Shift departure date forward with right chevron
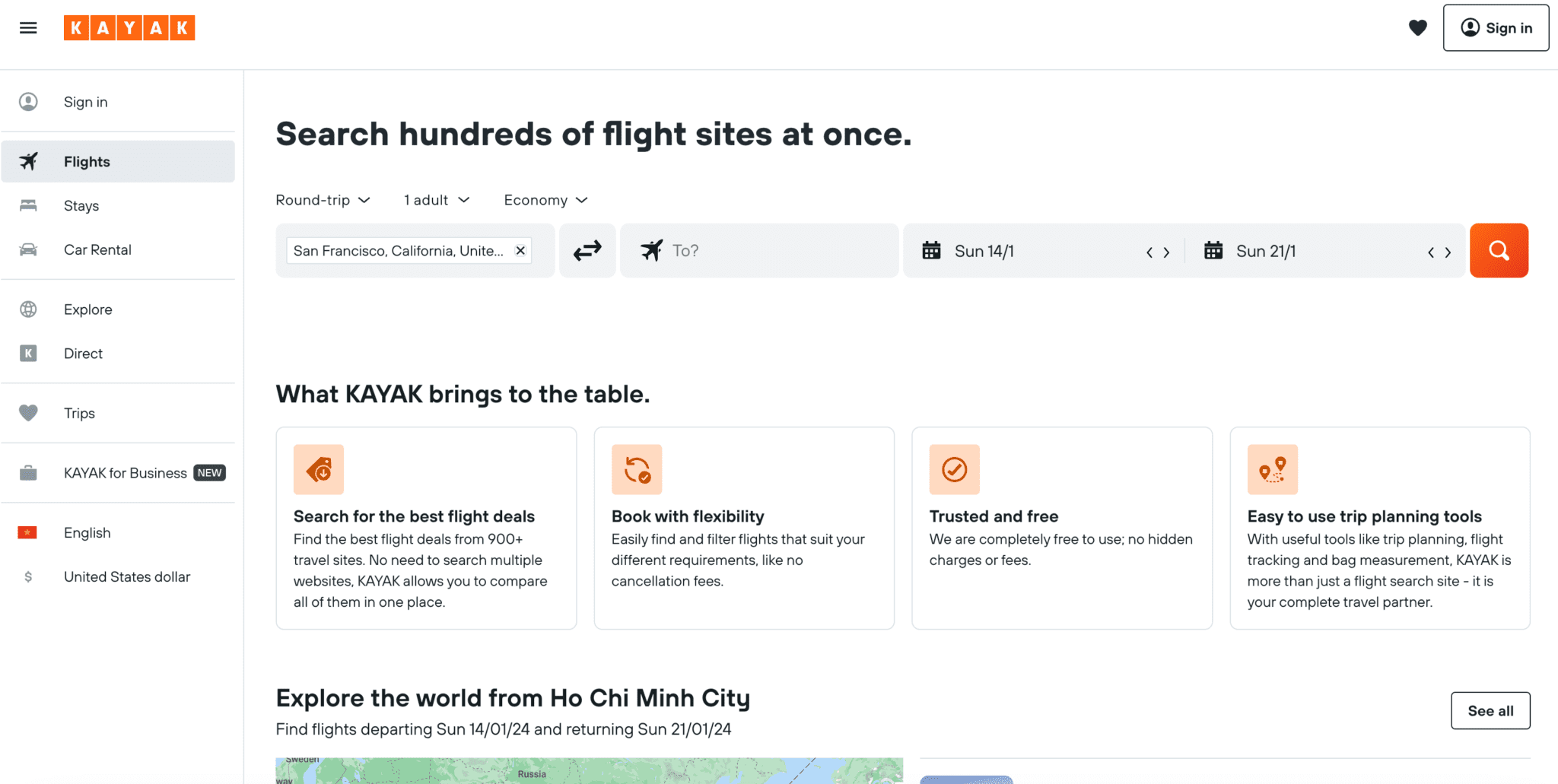The image size is (1558, 784). click(x=1166, y=252)
